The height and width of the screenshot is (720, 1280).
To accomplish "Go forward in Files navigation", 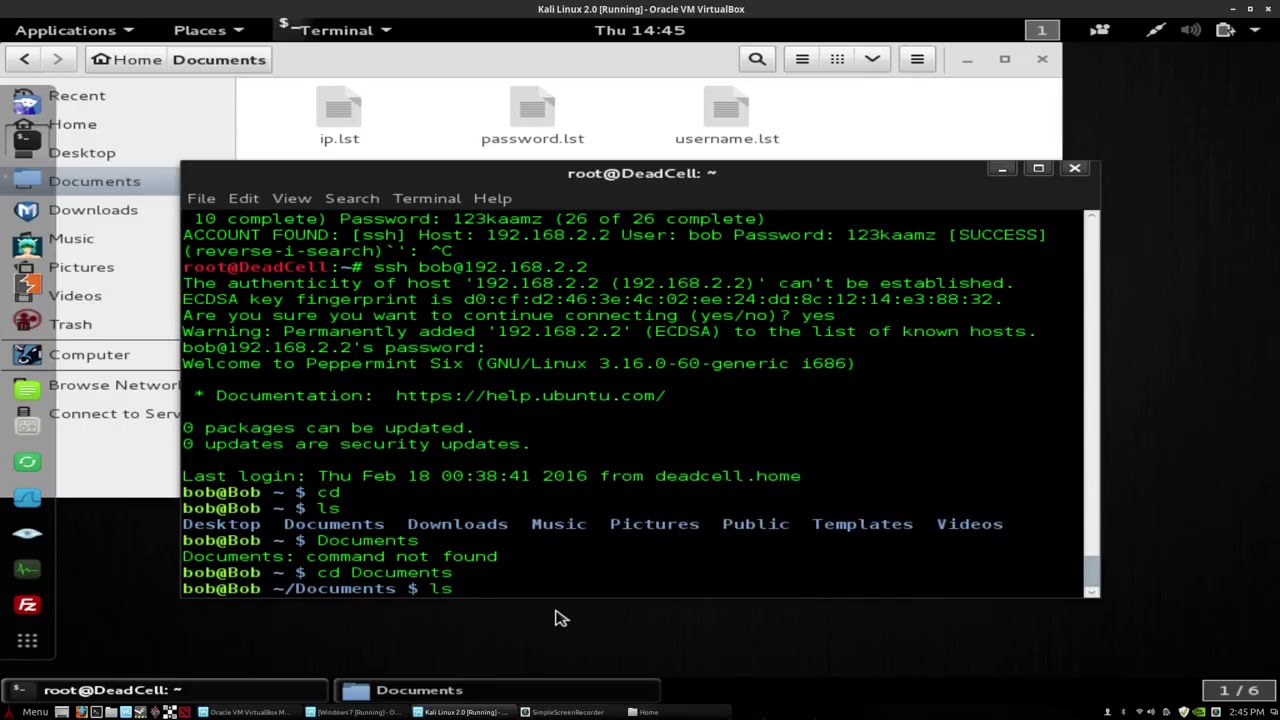I will (x=58, y=59).
